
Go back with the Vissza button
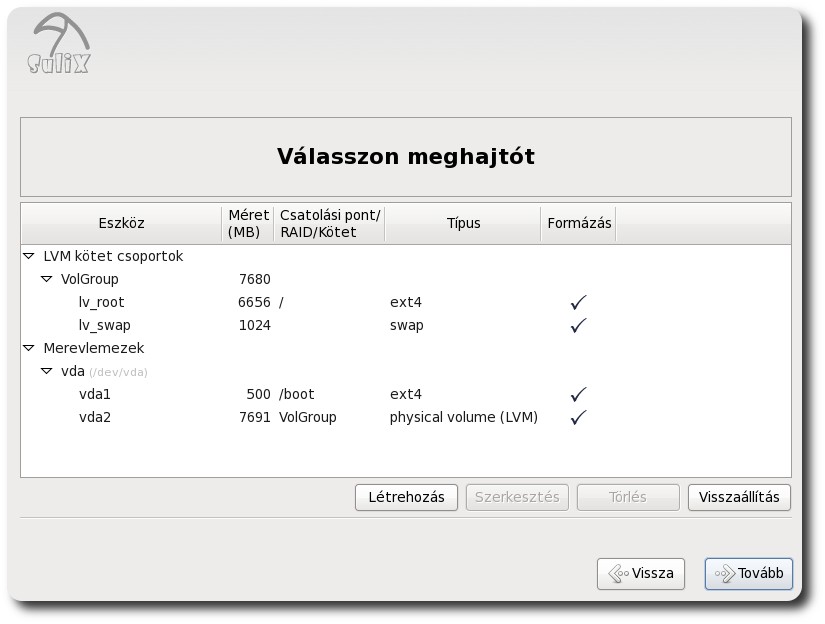click(x=641, y=573)
